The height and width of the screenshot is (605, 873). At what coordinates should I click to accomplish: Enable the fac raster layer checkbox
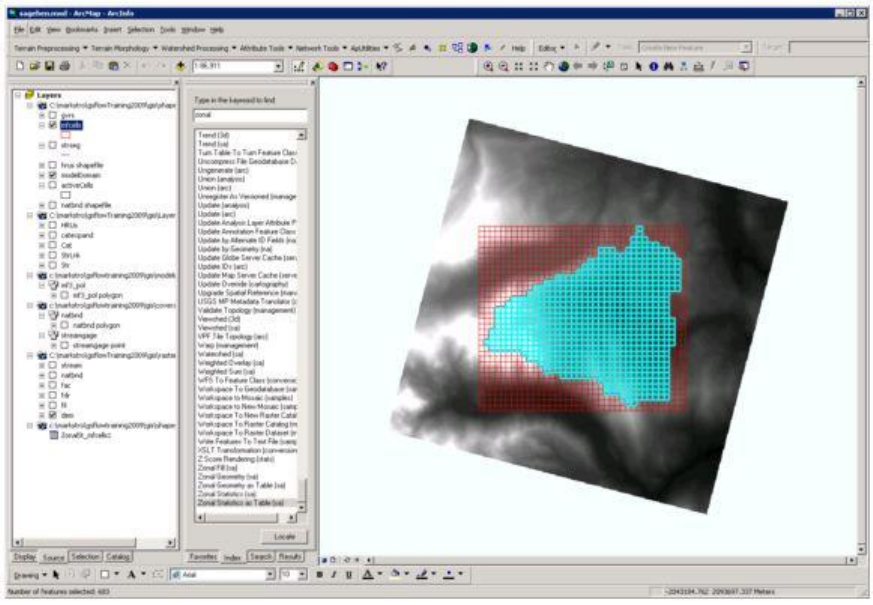(53, 385)
